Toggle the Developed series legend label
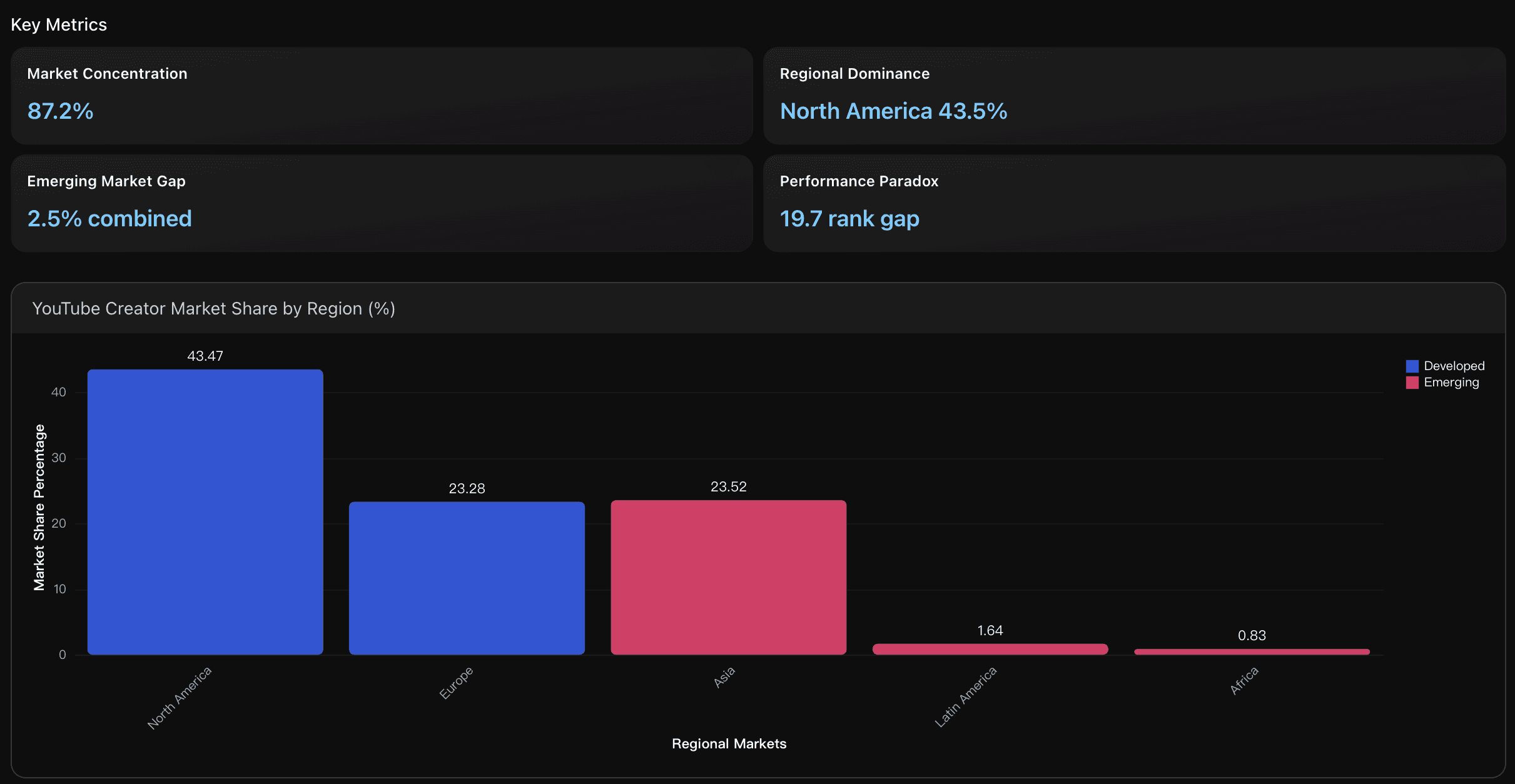Viewport: 1515px width, 784px height. pos(1454,366)
